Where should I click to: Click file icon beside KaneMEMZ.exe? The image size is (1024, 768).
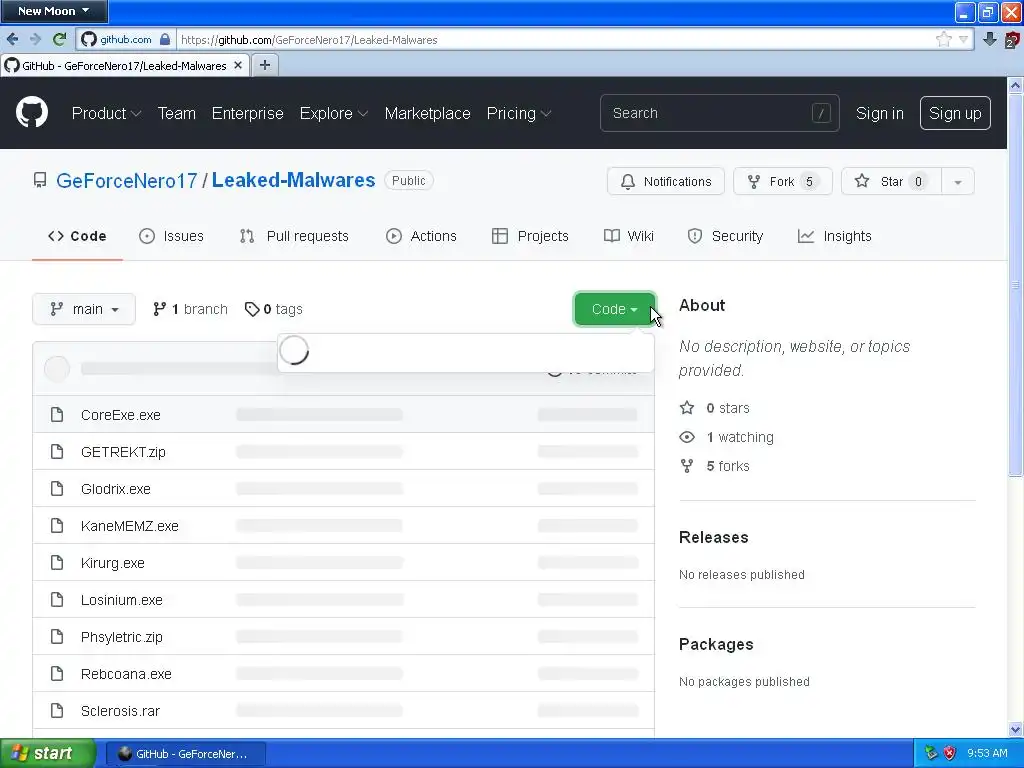[x=57, y=526]
